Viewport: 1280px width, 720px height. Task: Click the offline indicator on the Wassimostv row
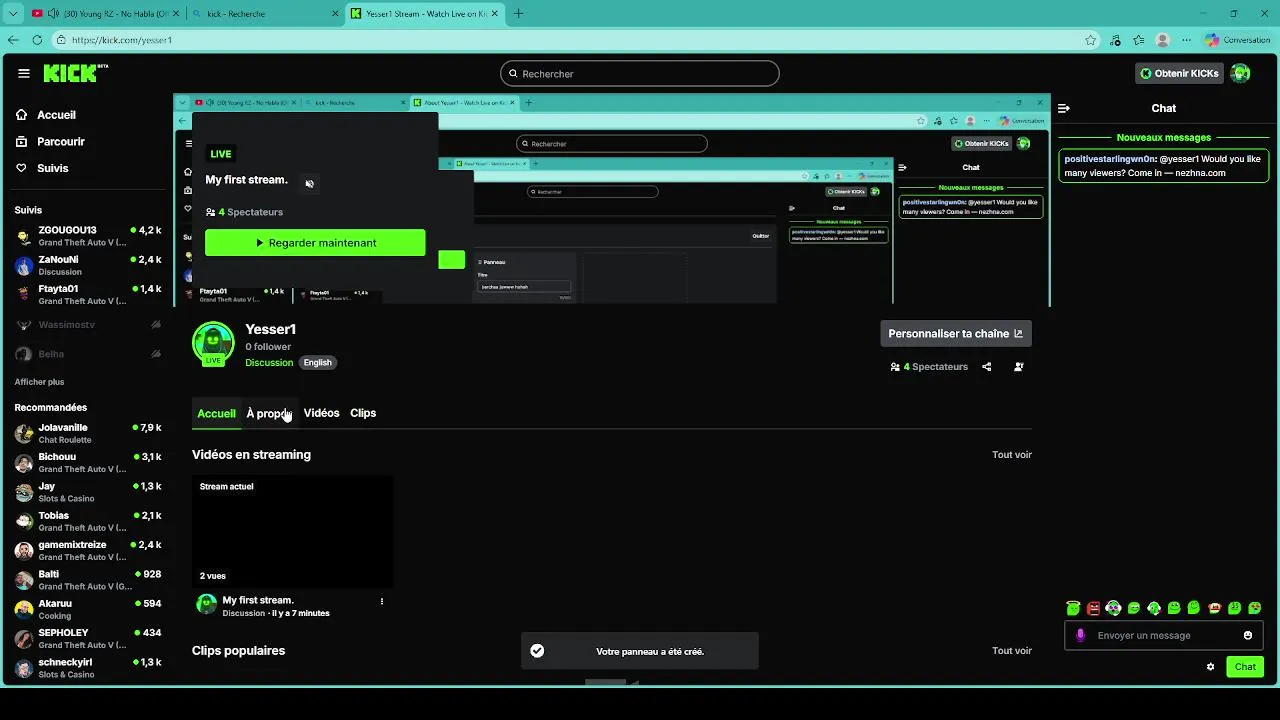tap(155, 325)
